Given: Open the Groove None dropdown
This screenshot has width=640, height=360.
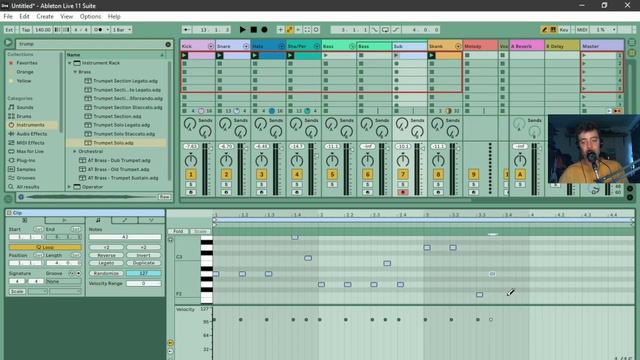Looking at the screenshot, I should point(64,281).
